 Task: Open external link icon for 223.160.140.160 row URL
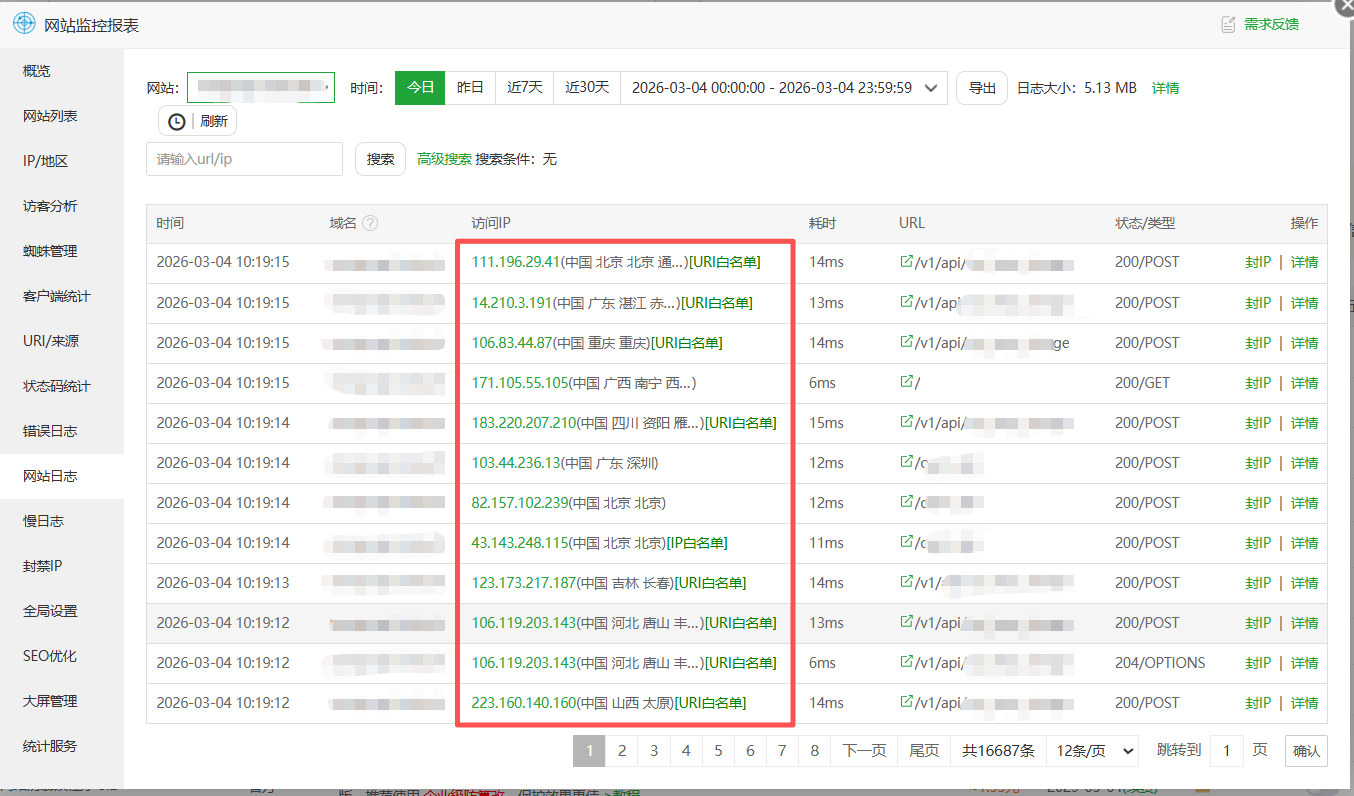coord(907,702)
